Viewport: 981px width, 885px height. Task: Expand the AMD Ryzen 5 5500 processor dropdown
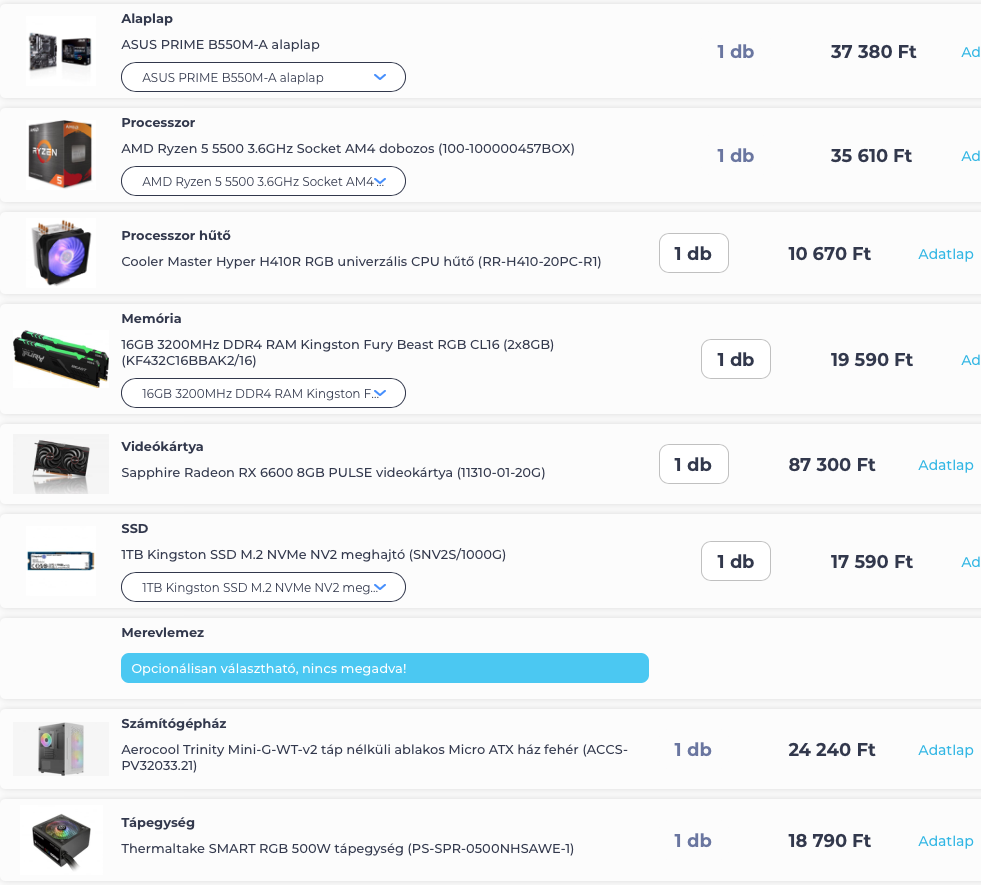pyautogui.click(x=263, y=181)
